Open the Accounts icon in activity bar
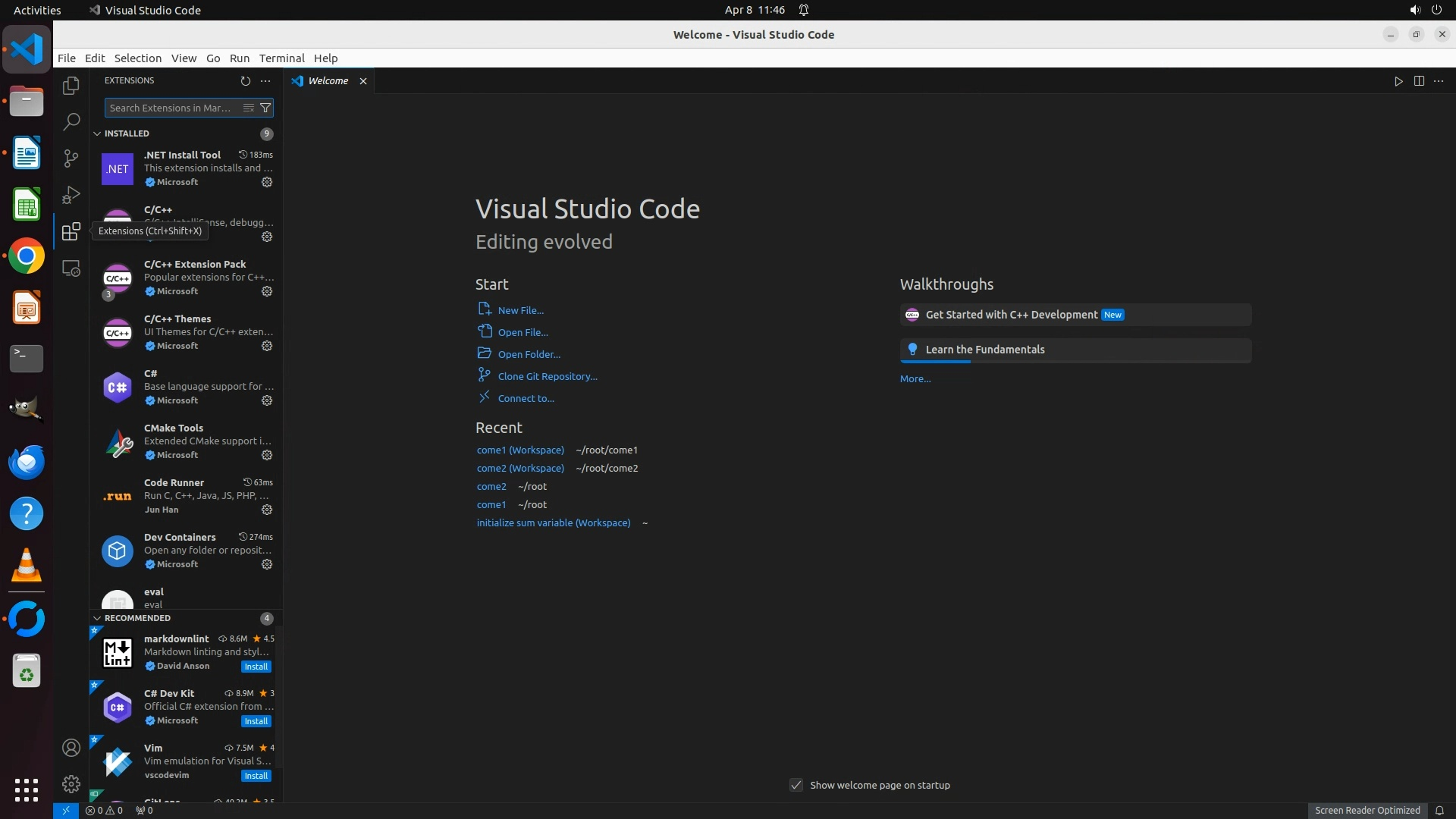Screen dimensions: 1456x819 coord(71,748)
